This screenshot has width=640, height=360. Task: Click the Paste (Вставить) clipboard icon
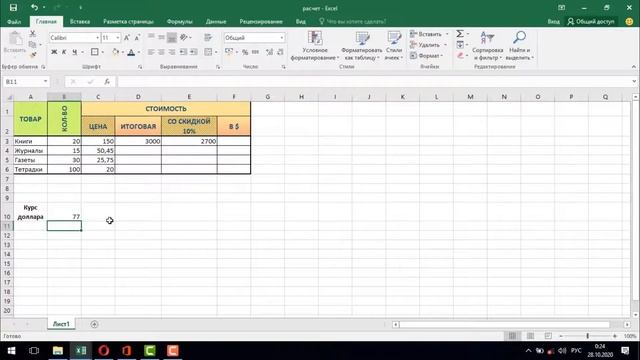coord(15,39)
